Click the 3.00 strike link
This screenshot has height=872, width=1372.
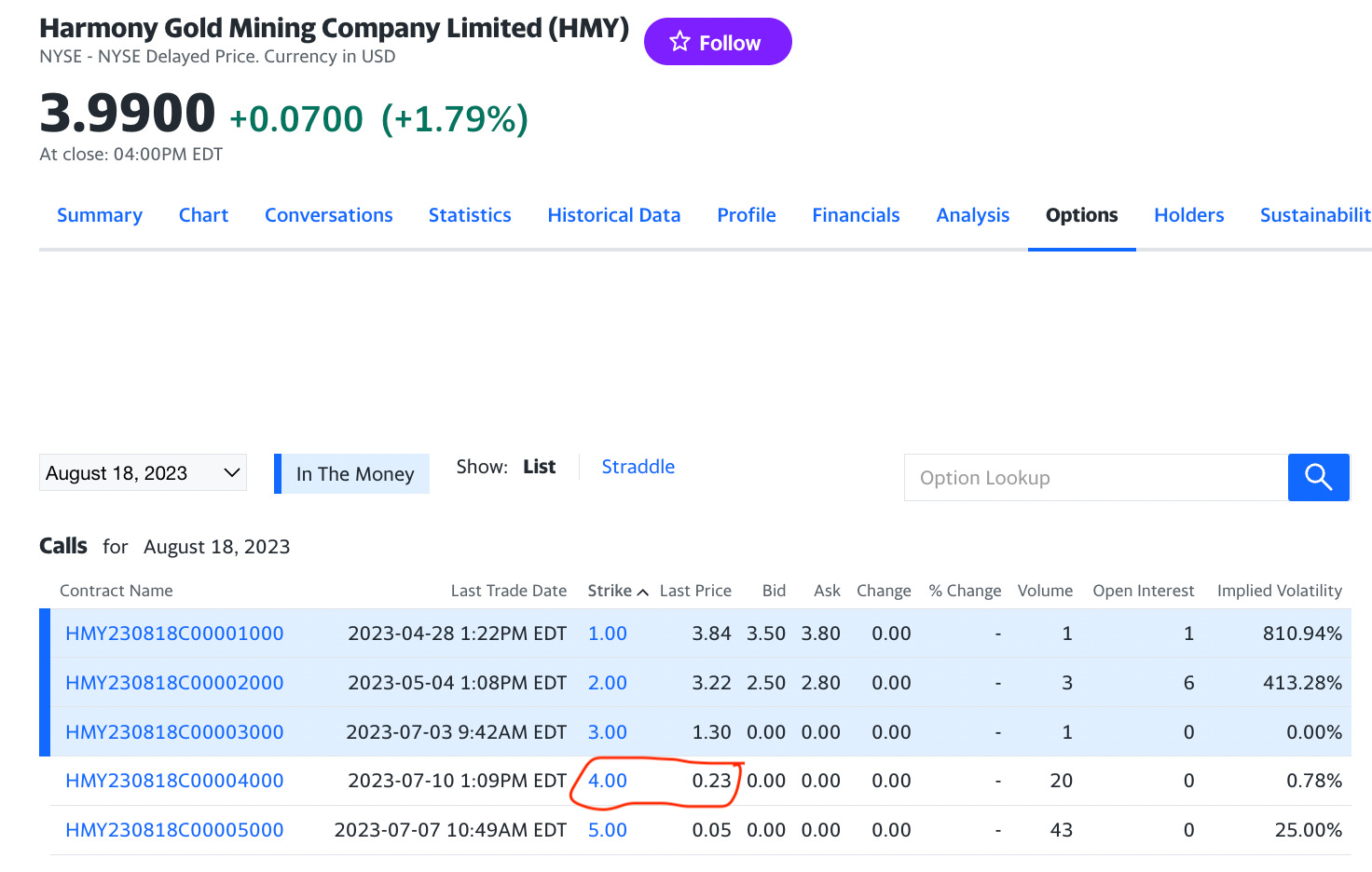click(608, 732)
